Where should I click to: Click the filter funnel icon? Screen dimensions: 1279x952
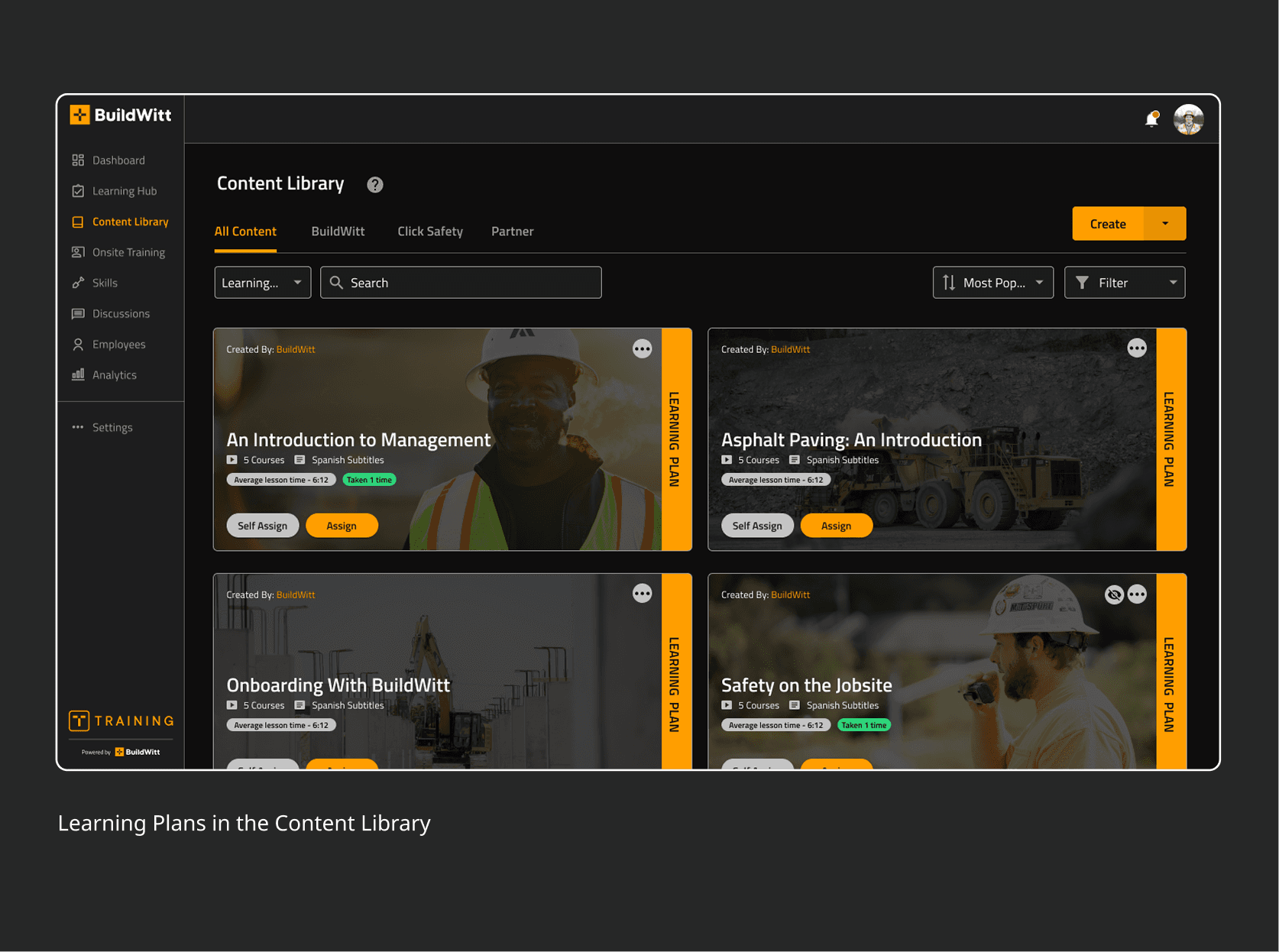(1082, 283)
